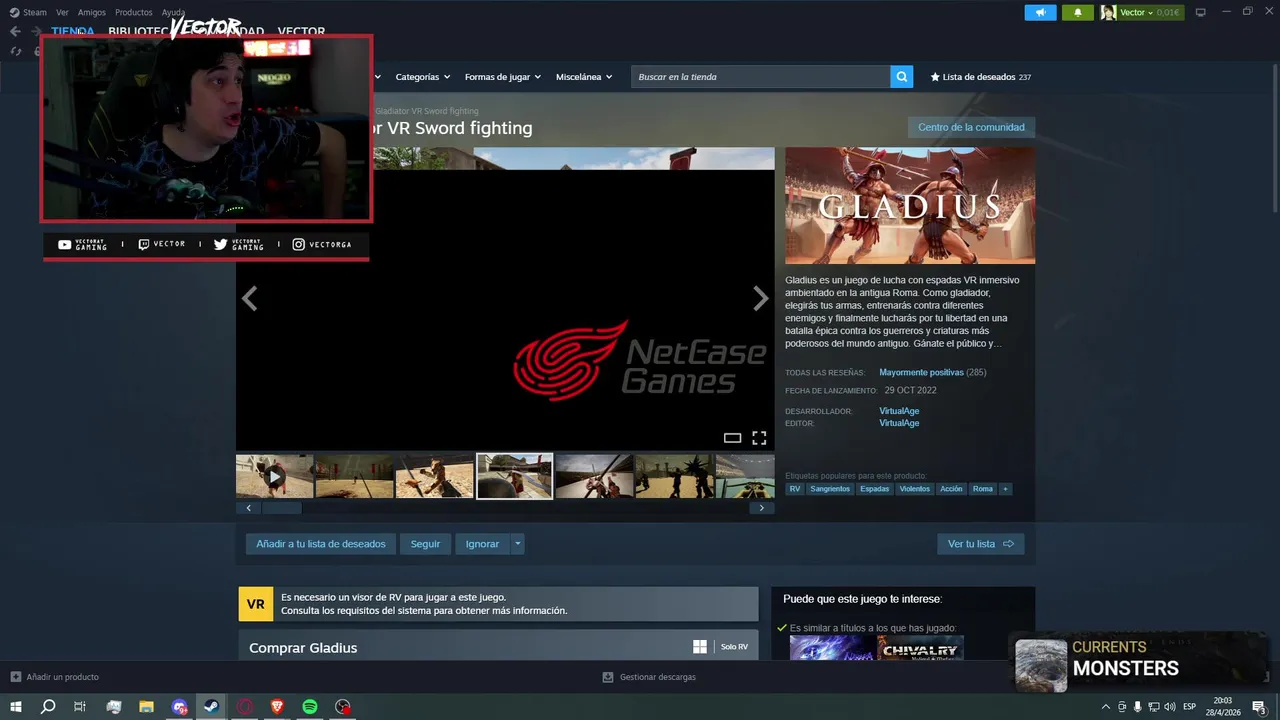The height and width of the screenshot is (720, 1280).
Task: Open Opera GX from the taskbar
Action: pyautogui.click(x=245, y=707)
